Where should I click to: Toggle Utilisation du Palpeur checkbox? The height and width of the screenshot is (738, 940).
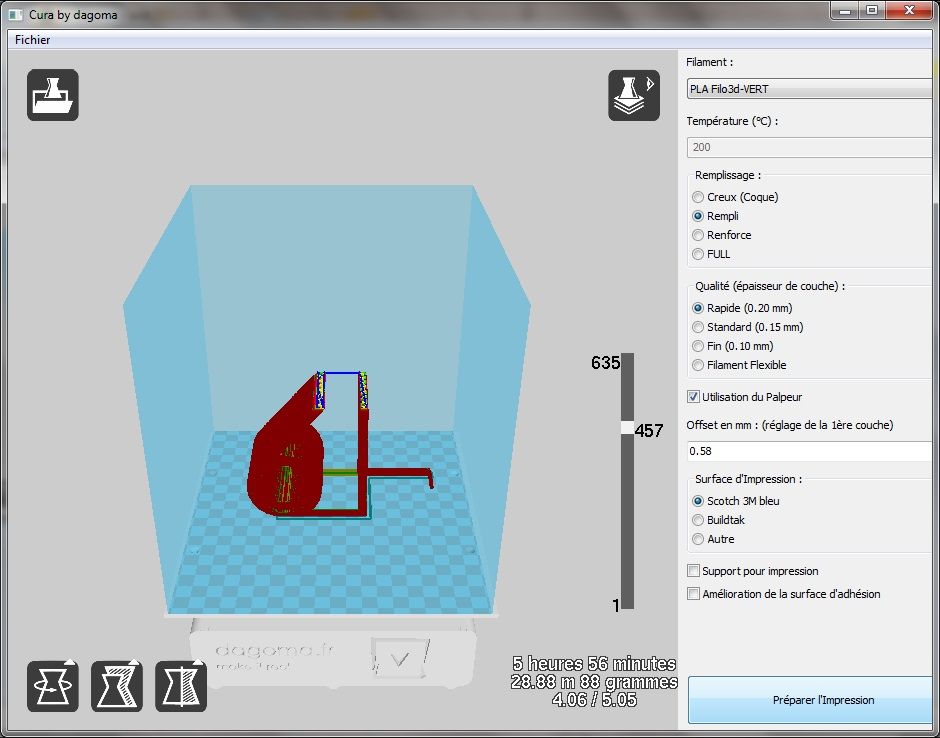[x=694, y=397]
